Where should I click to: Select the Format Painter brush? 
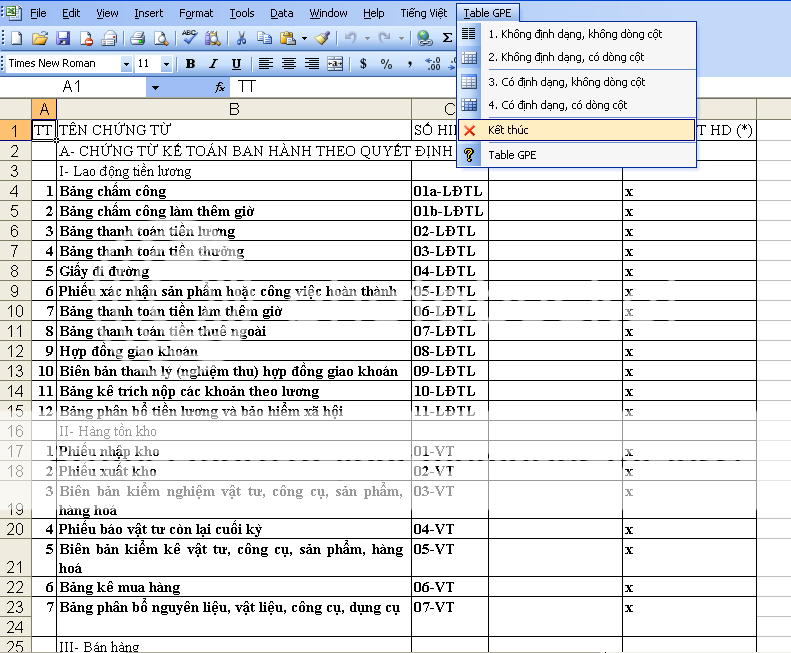tap(321, 38)
